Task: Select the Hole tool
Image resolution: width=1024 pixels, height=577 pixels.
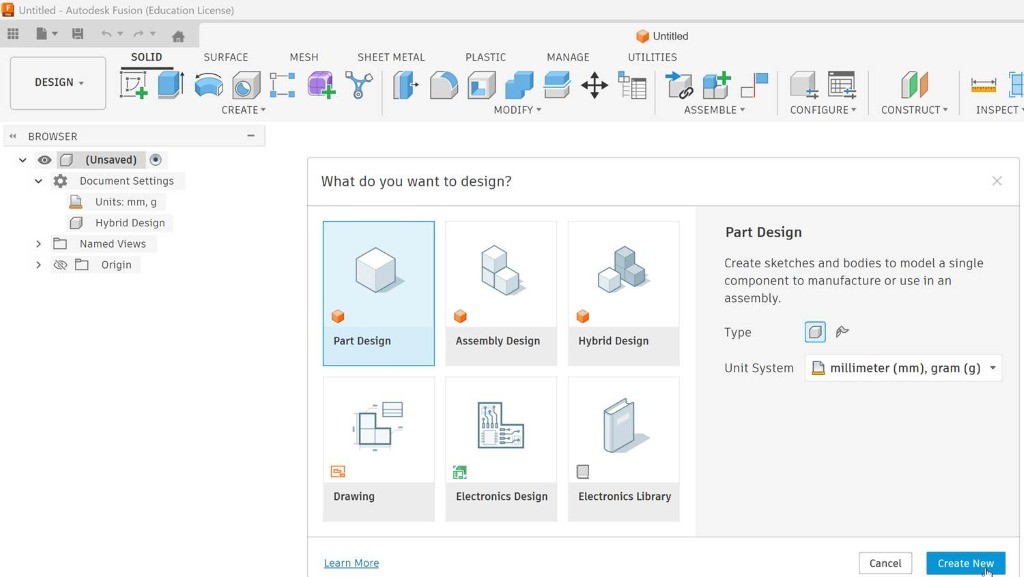Action: click(x=246, y=85)
